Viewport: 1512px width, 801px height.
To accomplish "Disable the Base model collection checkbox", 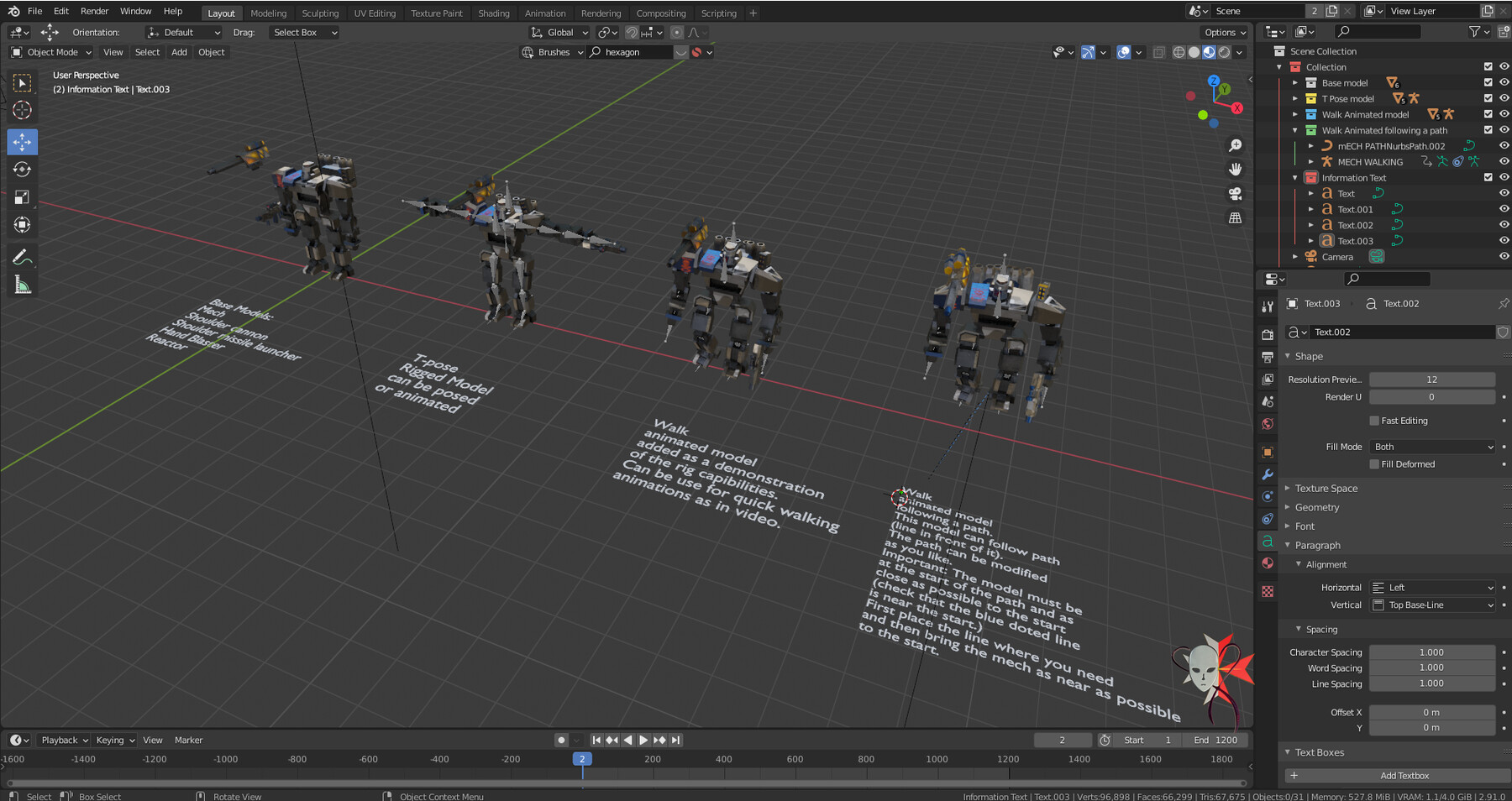I will tap(1488, 82).
